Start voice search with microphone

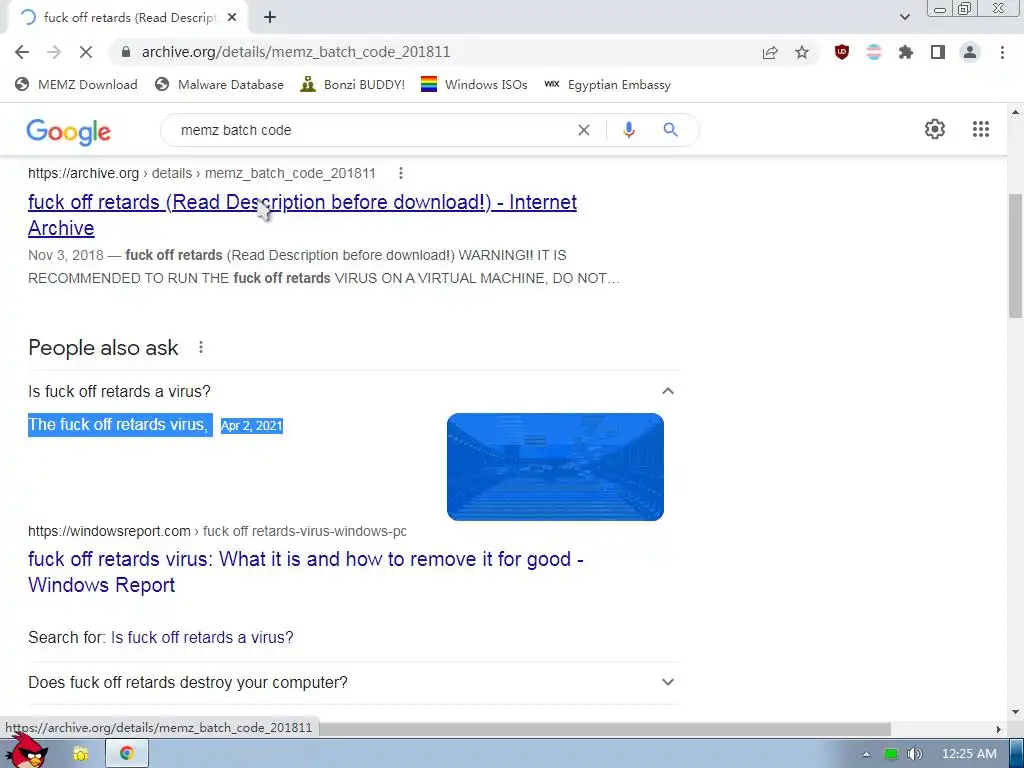pyautogui.click(x=629, y=130)
